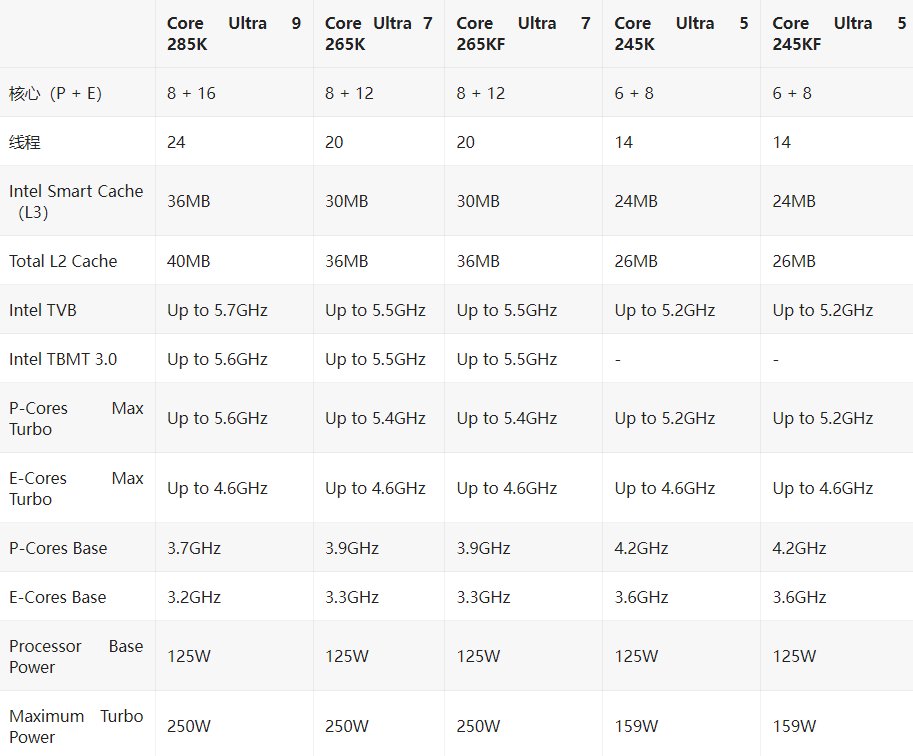Click the Total L2 Cache row label
Screen dimensions: 913x756
click(63, 261)
